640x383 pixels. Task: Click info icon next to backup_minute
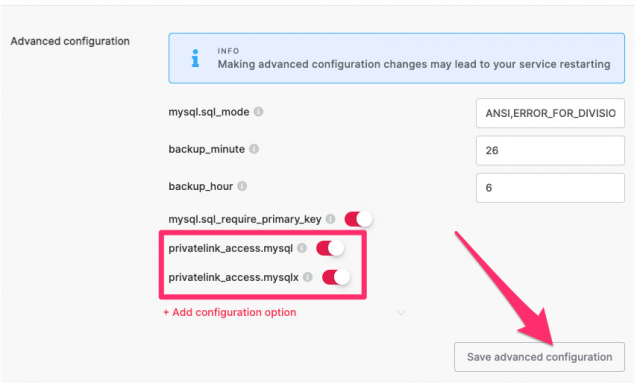click(254, 149)
